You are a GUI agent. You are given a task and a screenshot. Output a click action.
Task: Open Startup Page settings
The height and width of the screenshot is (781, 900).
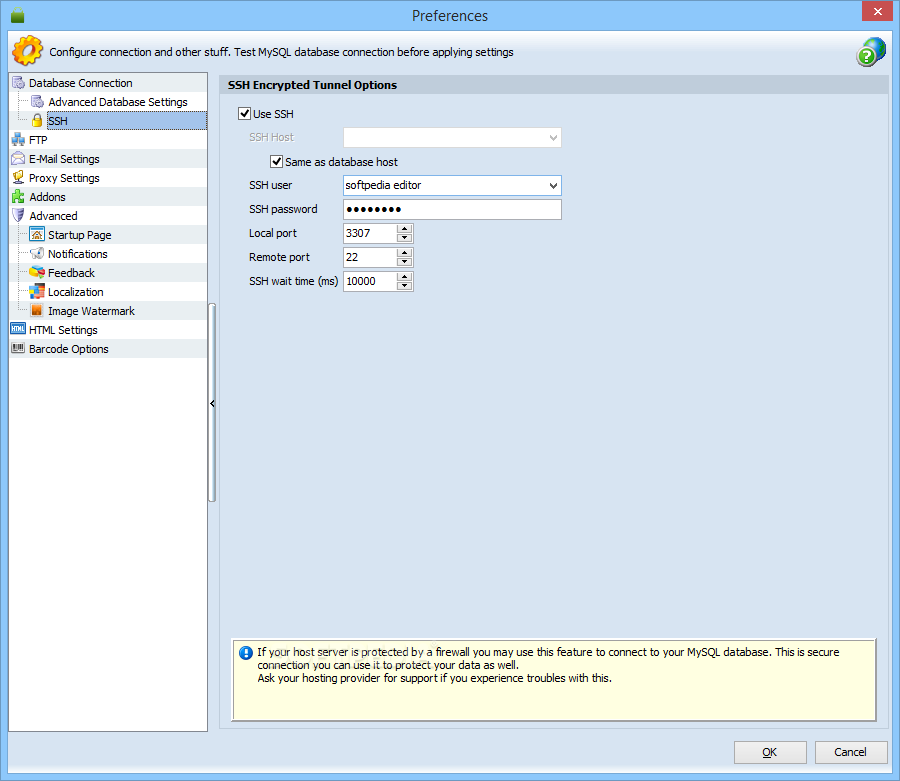pos(80,235)
